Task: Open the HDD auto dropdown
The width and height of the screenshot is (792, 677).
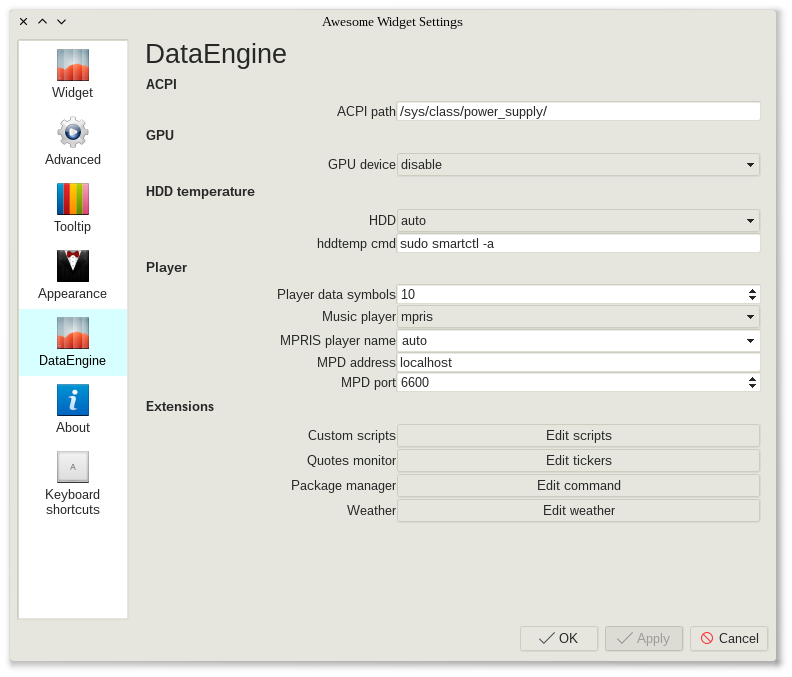Action: [578, 220]
